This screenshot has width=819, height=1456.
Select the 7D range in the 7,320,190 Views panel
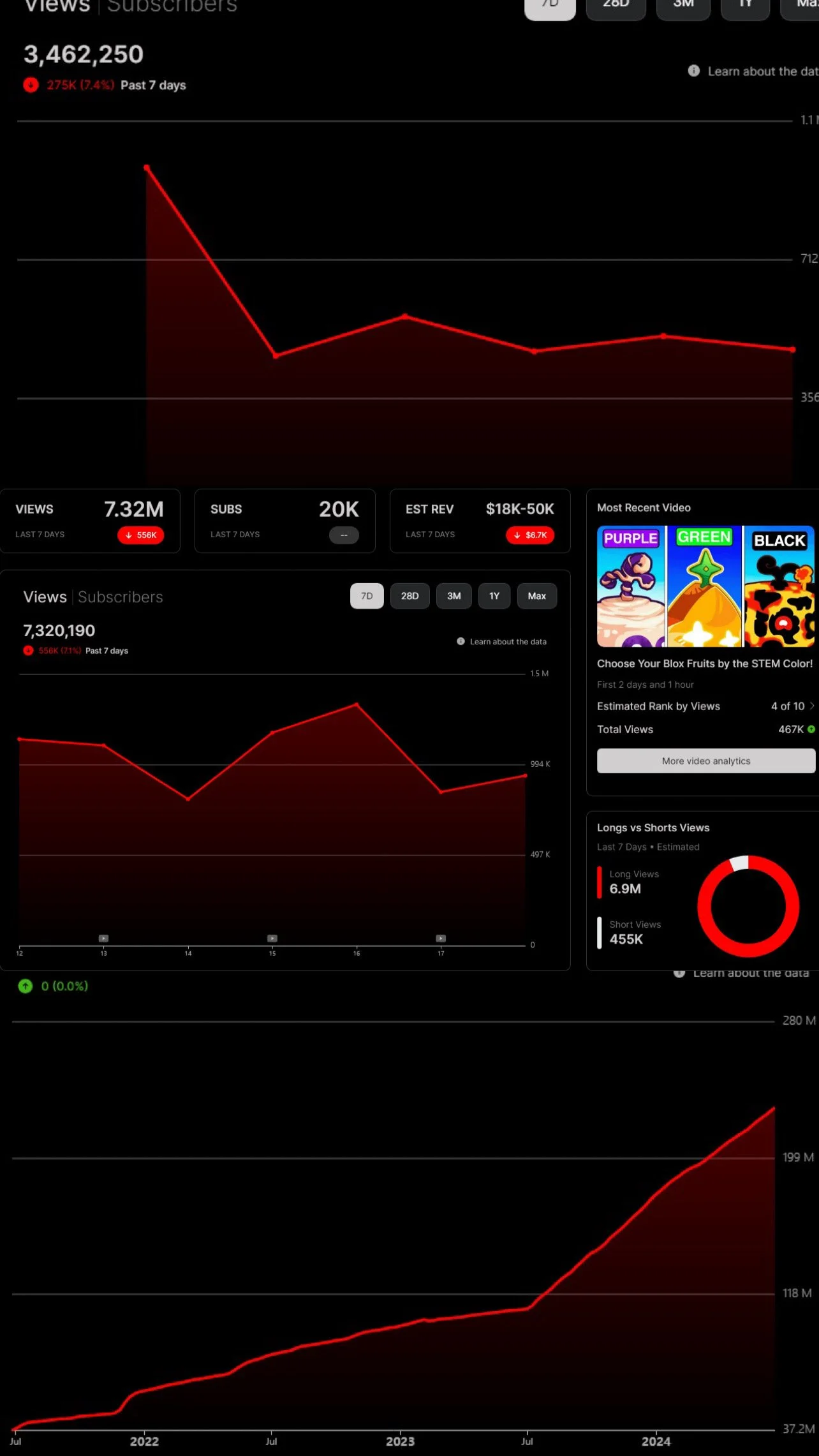pyautogui.click(x=367, y=596)
